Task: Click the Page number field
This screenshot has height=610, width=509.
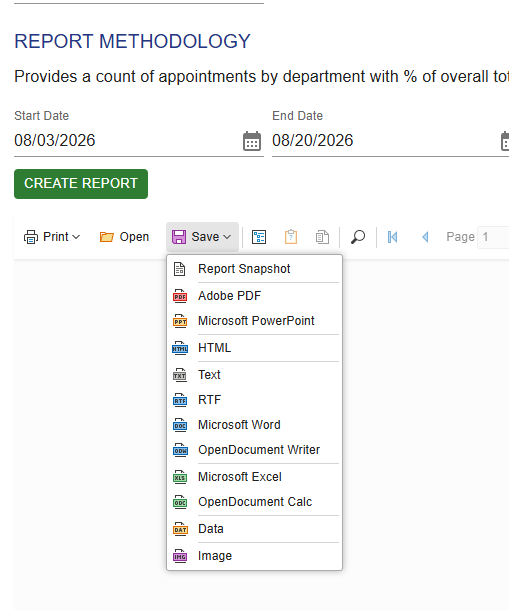Action: pos(493,237)
